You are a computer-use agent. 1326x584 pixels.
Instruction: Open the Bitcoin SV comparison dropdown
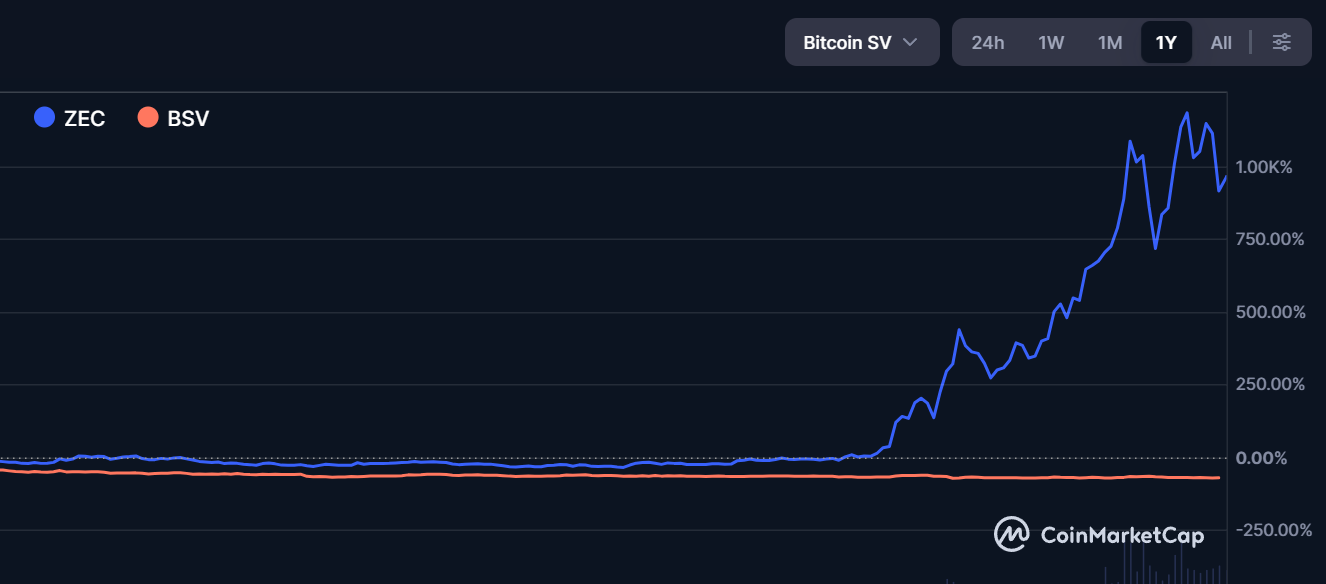coord(862,42)
